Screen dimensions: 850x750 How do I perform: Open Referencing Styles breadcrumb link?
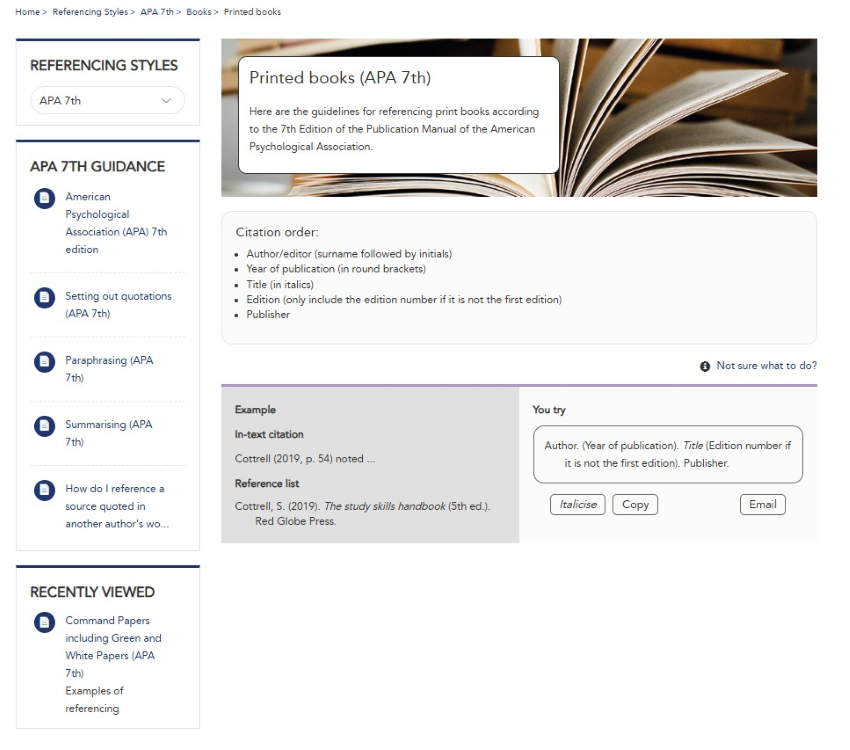coord(90,12)
